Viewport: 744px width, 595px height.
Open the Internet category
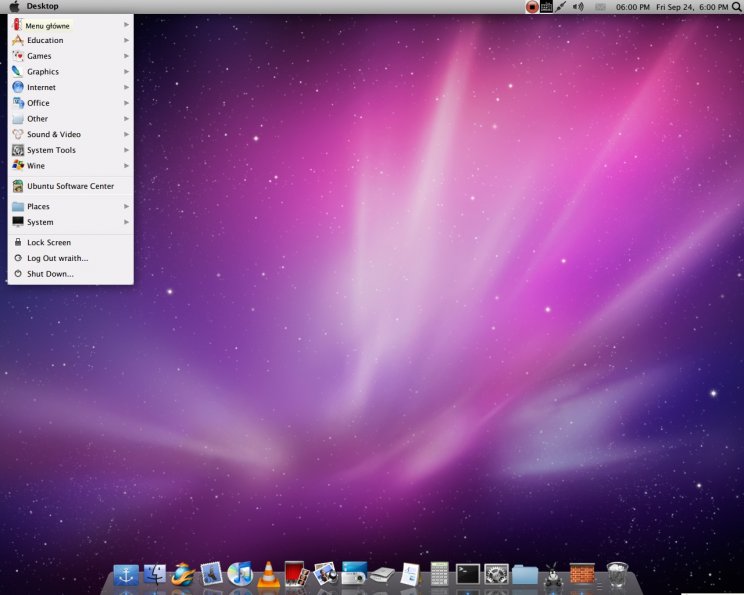coord(71,87)
